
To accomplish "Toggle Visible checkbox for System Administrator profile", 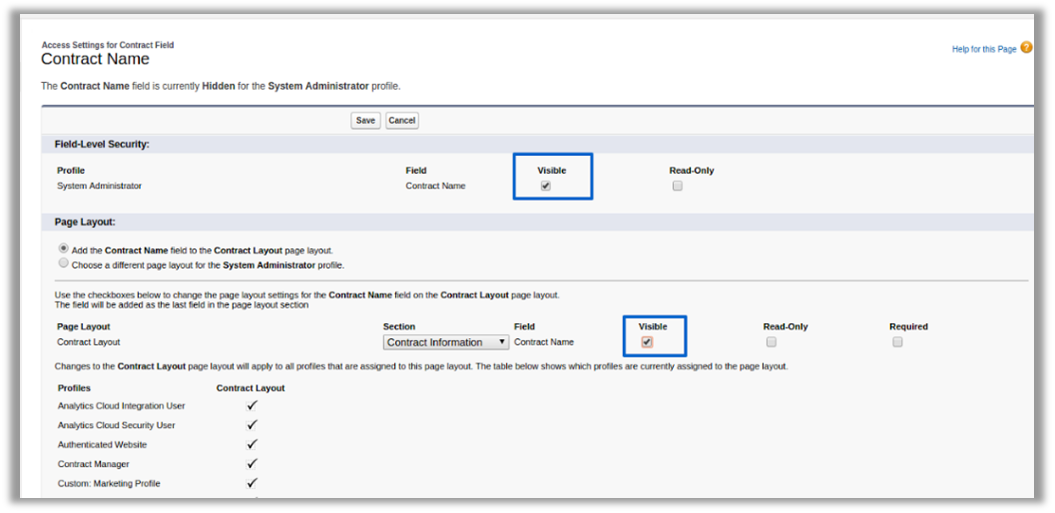I will pyautogui.click(x=545, y=186).
